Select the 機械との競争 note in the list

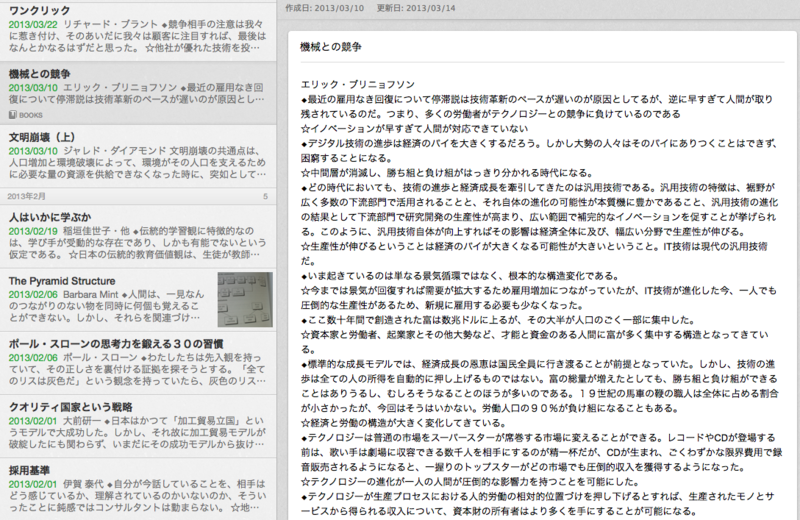[138, 93]
